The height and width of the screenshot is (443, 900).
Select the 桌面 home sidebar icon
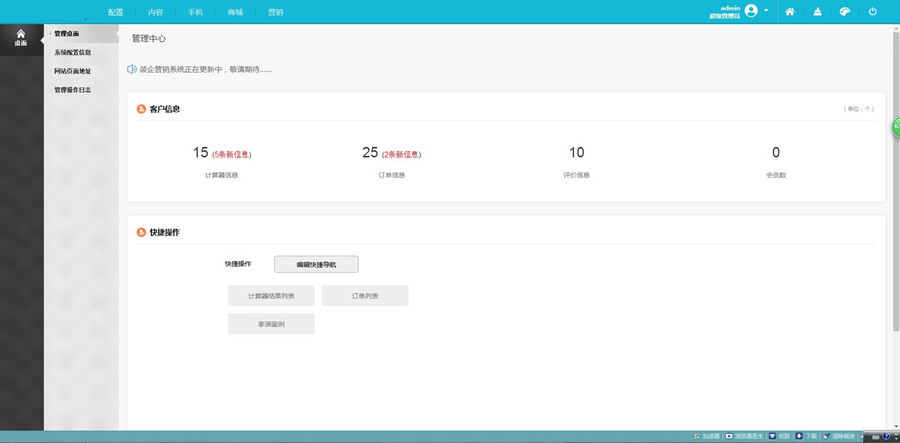(21, 38)
